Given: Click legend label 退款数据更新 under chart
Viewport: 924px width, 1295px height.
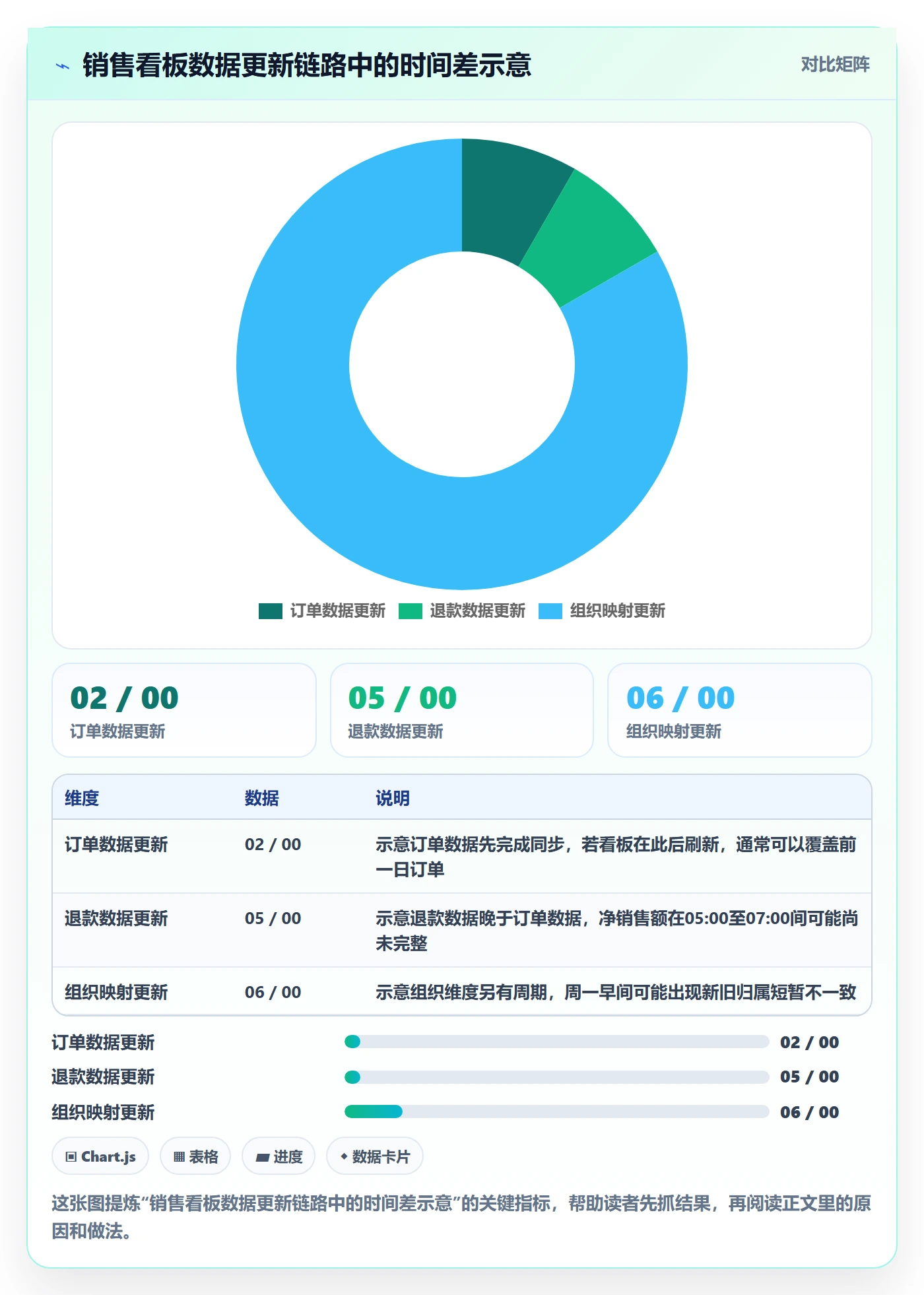Looking at the screenshot, I should click(478, 611).
